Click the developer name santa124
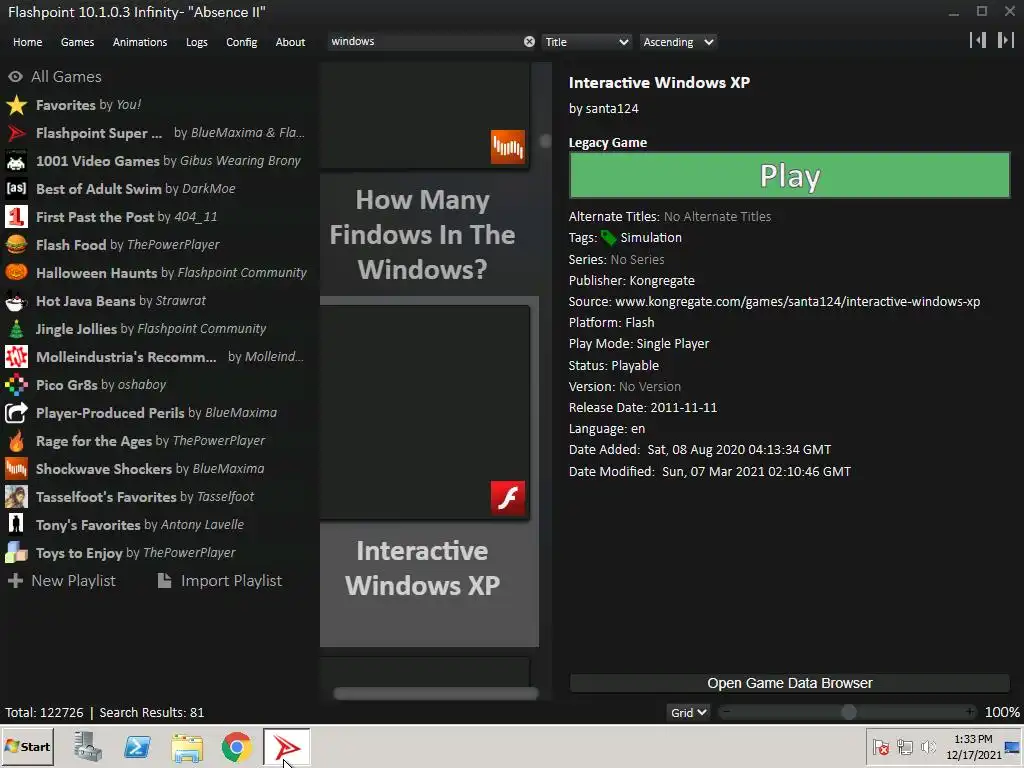The image size is (1024, 768). [x=612, y=108]
